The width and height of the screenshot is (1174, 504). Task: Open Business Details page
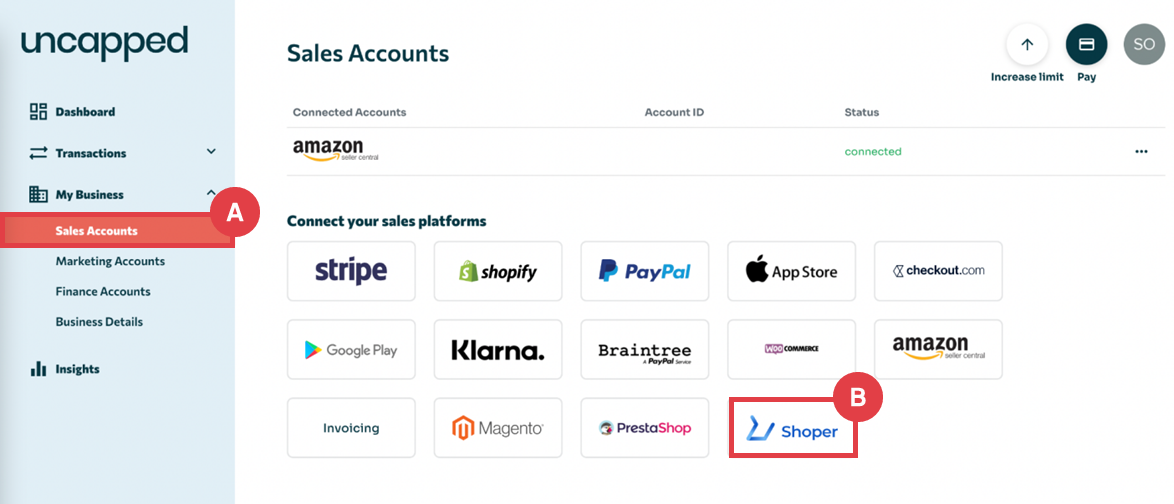(x=99, y=322)
